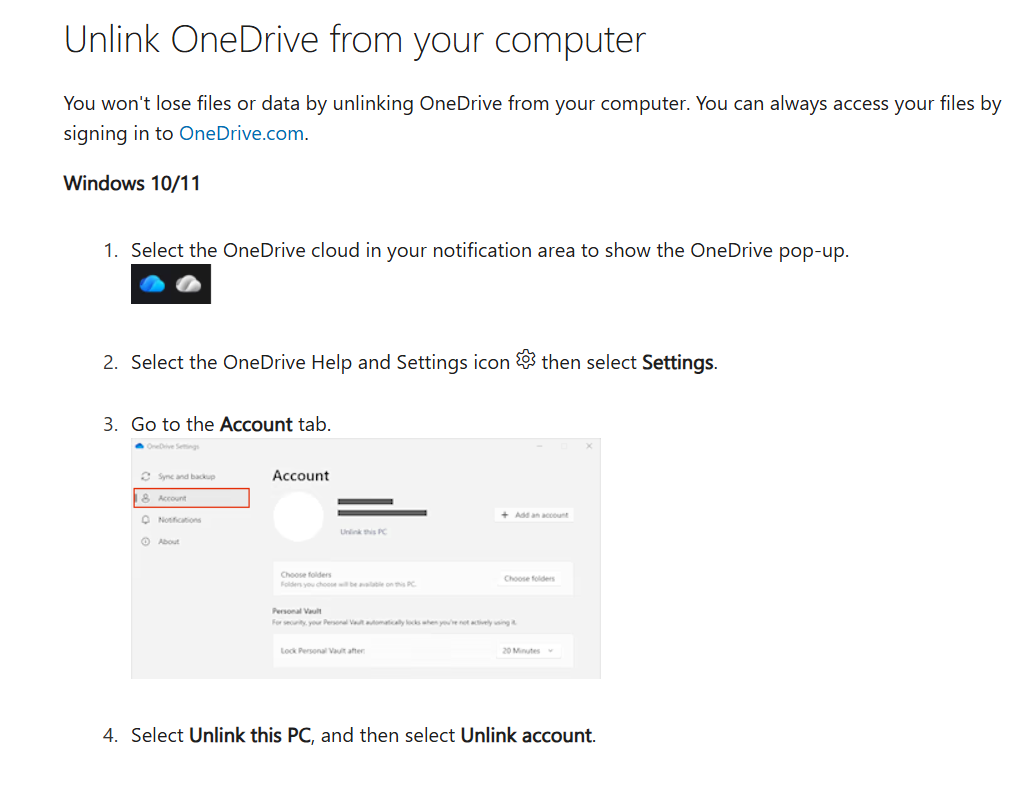1021x786 pixels.
Task: Click the Unlink this PC link
Action: pyautogui.click(x=363, y=532)
